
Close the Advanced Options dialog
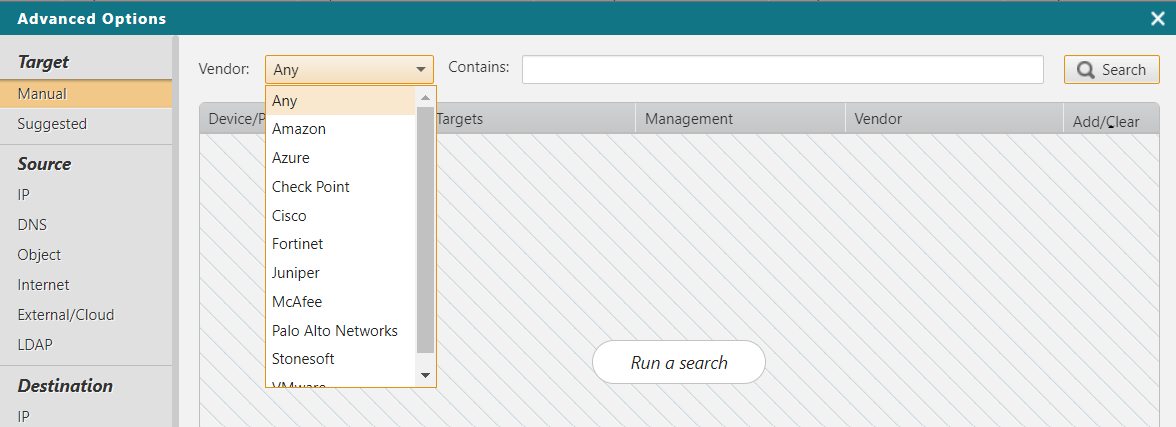click(1157, 18)
